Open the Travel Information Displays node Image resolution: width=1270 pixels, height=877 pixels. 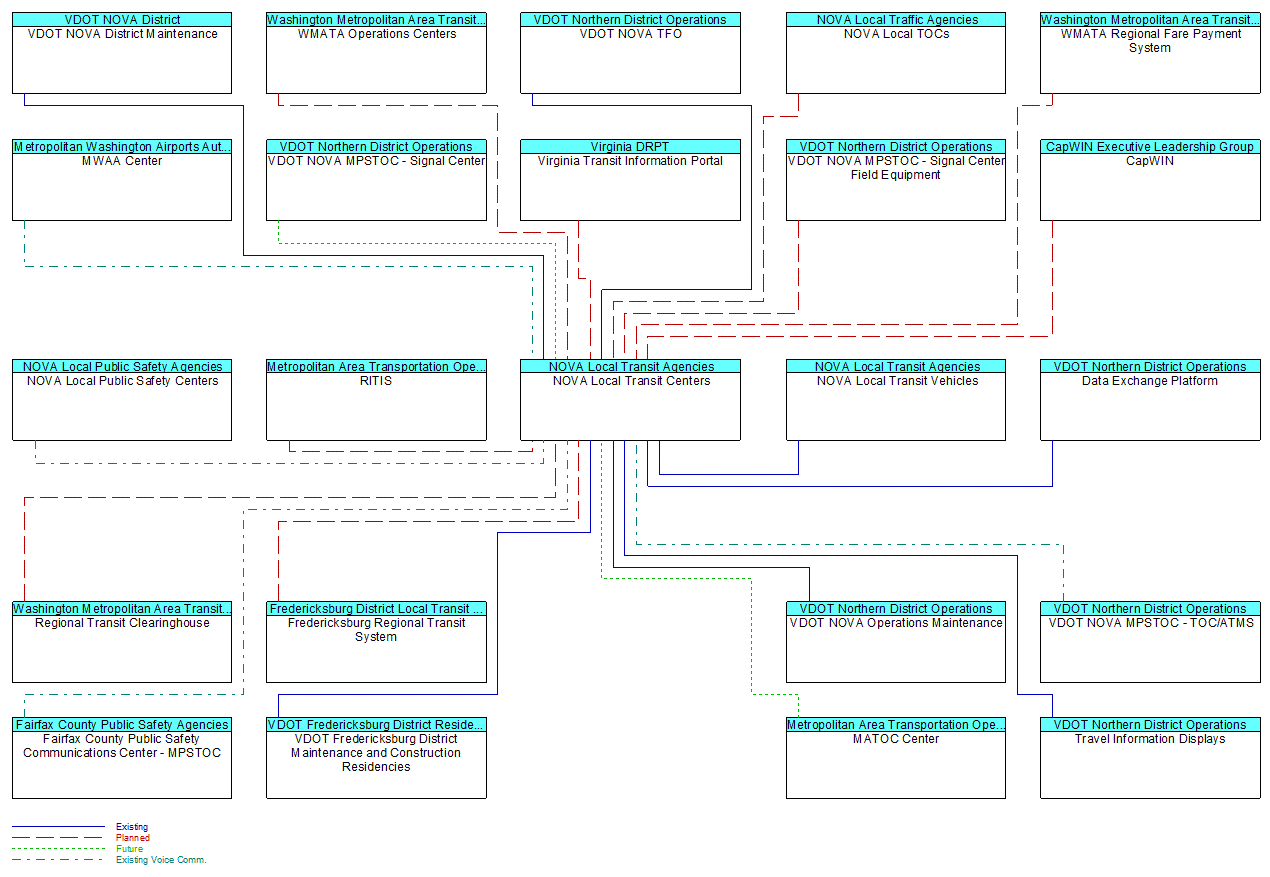1150,758
